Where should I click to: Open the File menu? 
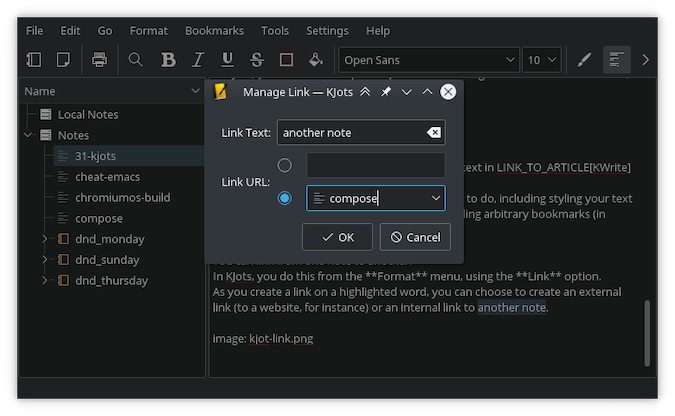point(34,31)
